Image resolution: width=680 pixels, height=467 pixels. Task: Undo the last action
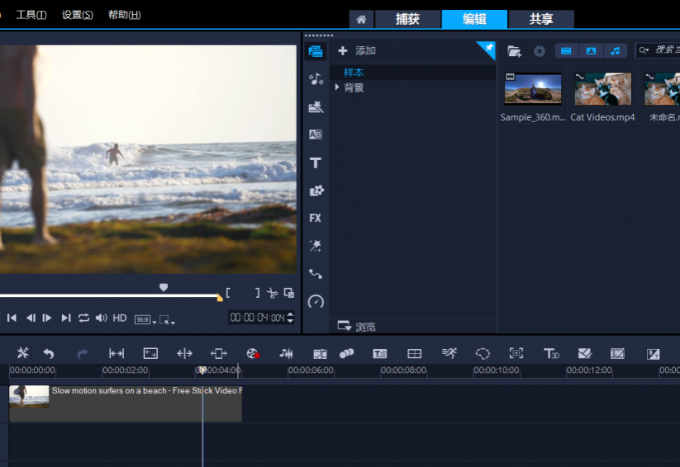48,353
